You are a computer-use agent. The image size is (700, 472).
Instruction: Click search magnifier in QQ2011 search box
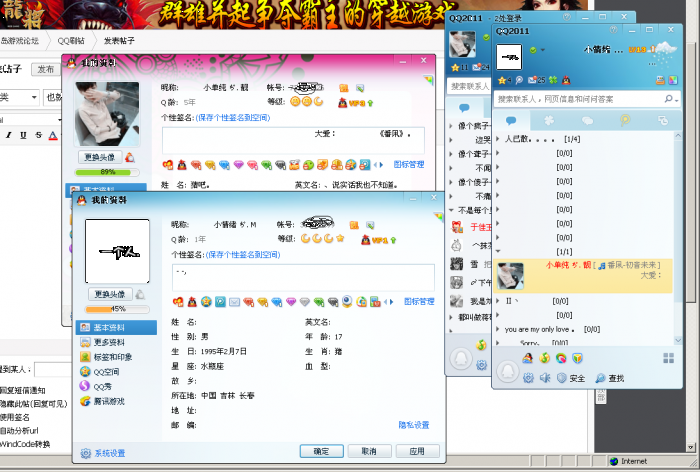tap(668, 99)
